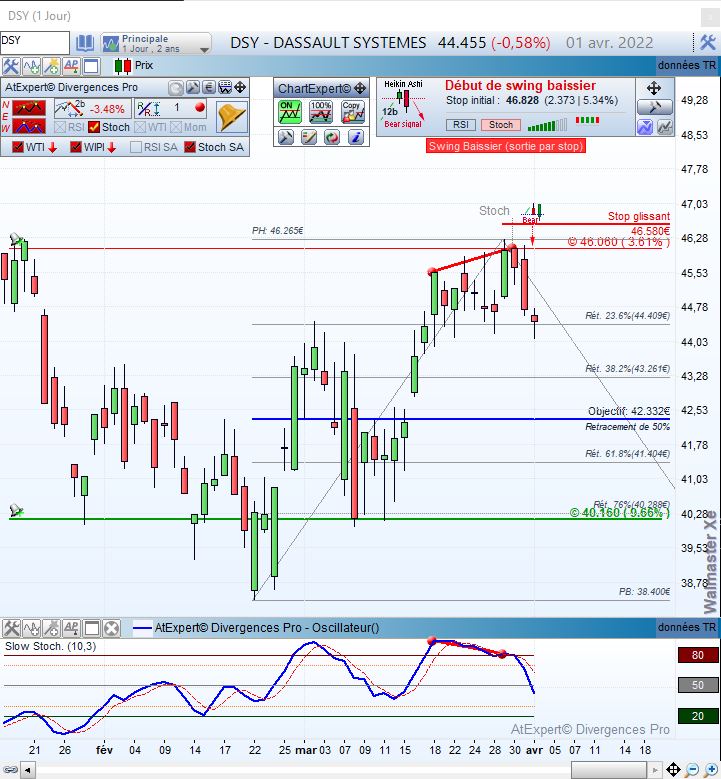Image resolution: width=721 pixels, height=779 pixels.
Task: Open the tools wrench icon in the title bar
Action: [x=708, y=42]
